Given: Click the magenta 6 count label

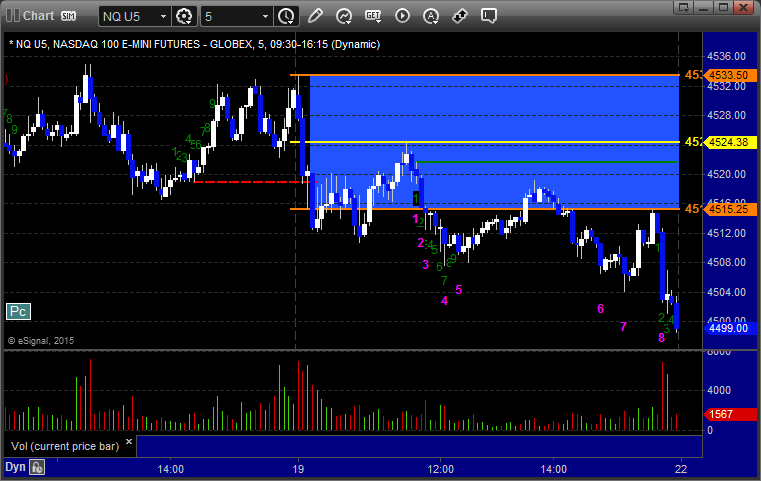Looking at the screenshot, I should coord(600,309).
